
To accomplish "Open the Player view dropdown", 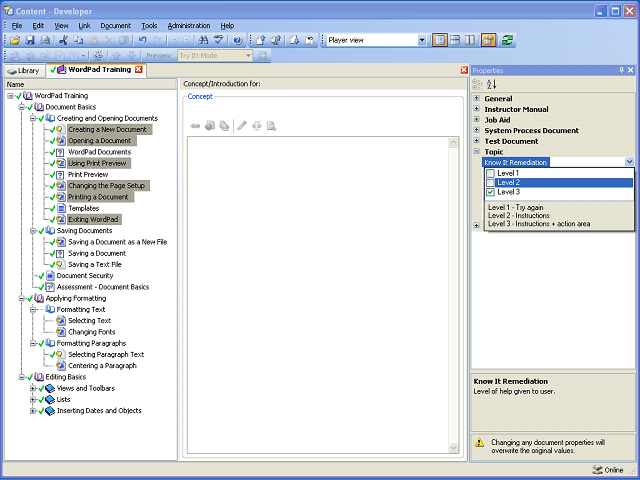I will (x=422, y=40).
